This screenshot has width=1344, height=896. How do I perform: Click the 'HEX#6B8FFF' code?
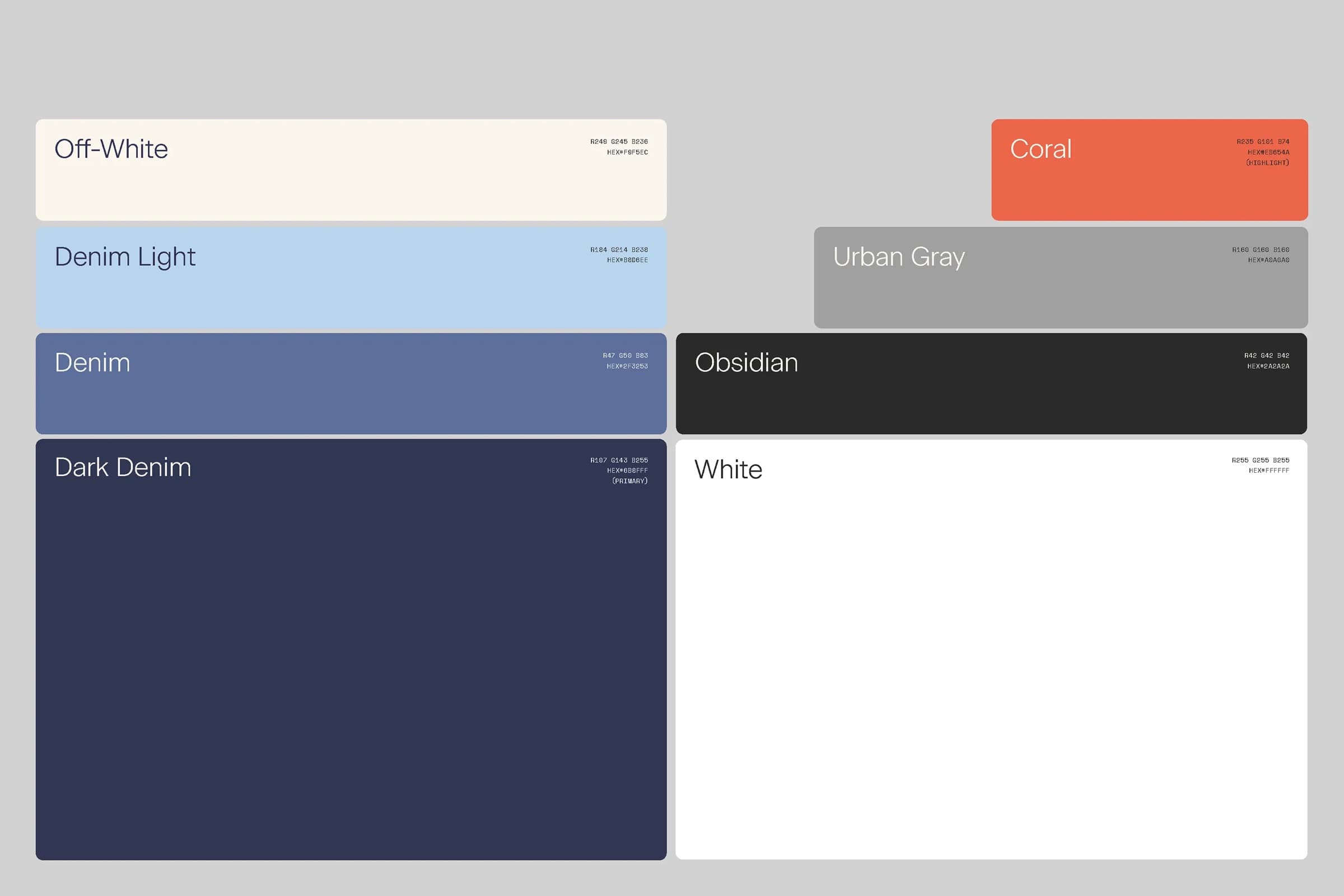click(627, 471)
